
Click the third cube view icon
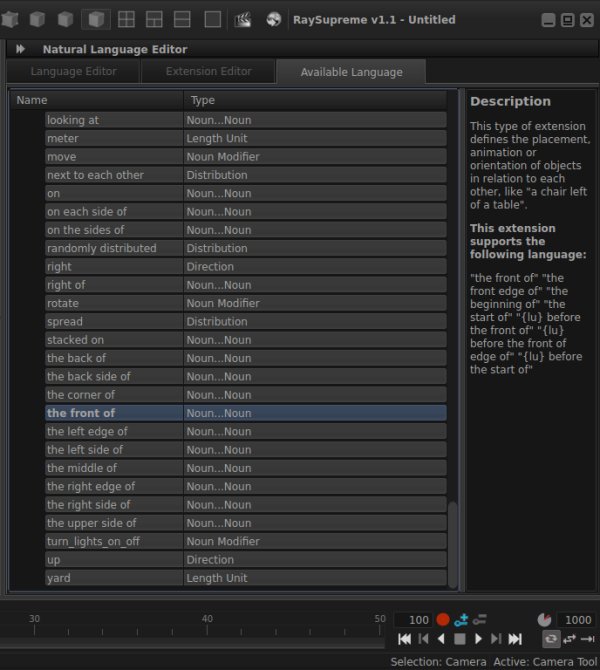[65, 19]
